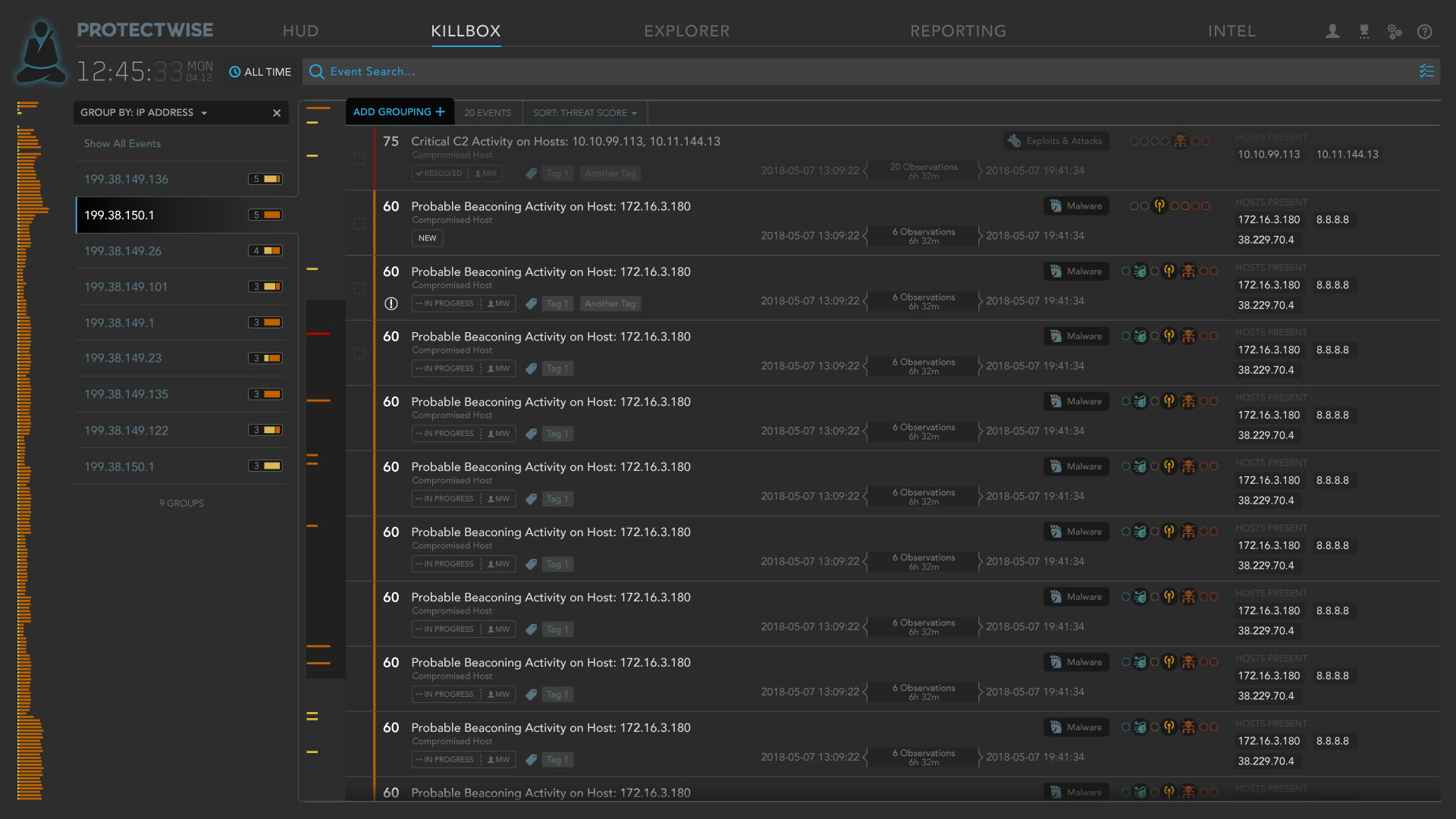Click the Another Tag label on Critical C2 event
This screenshot has width=1456, height=819.
coord(610,174)
